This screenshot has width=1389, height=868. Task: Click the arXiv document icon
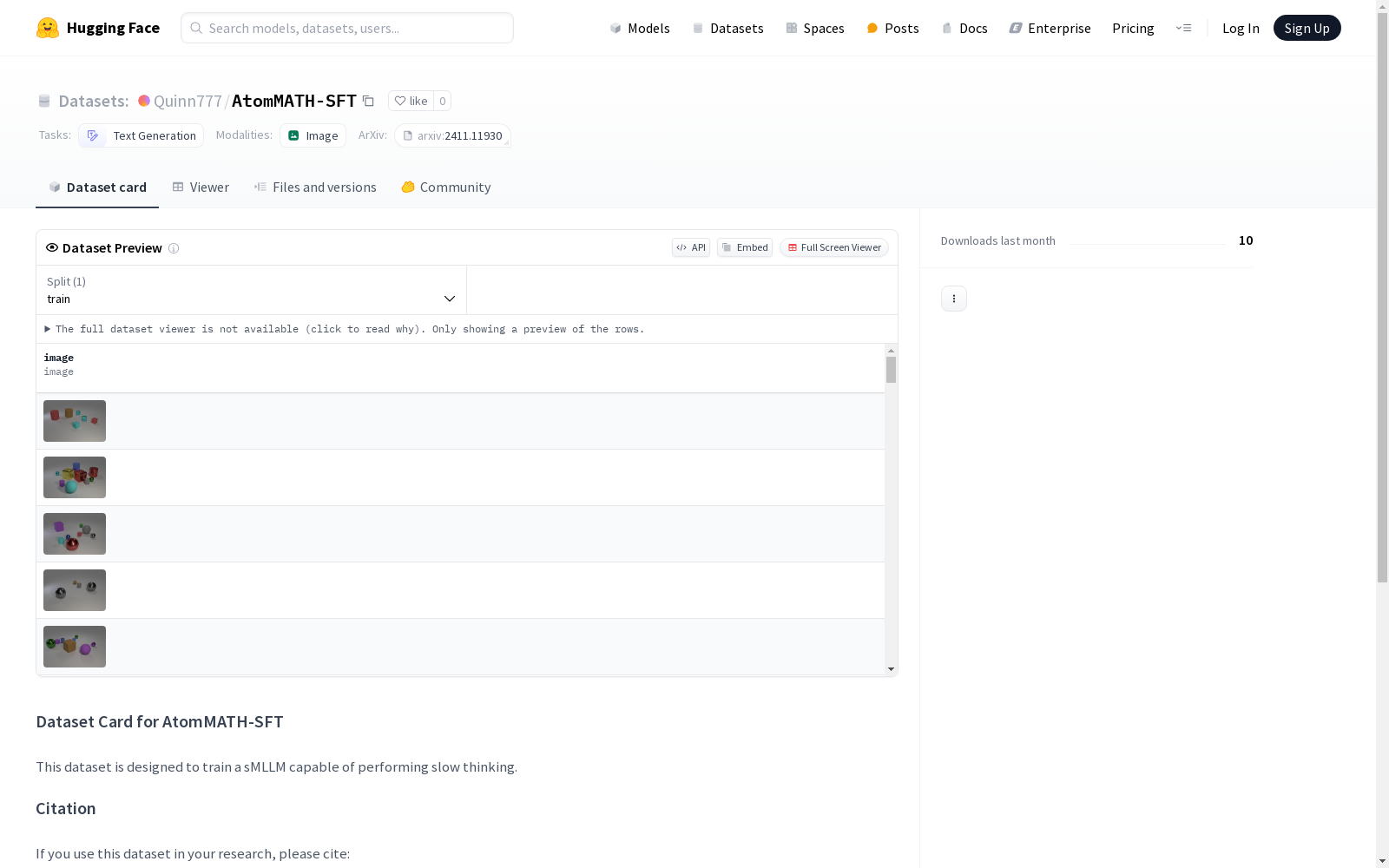pos(408,135)
